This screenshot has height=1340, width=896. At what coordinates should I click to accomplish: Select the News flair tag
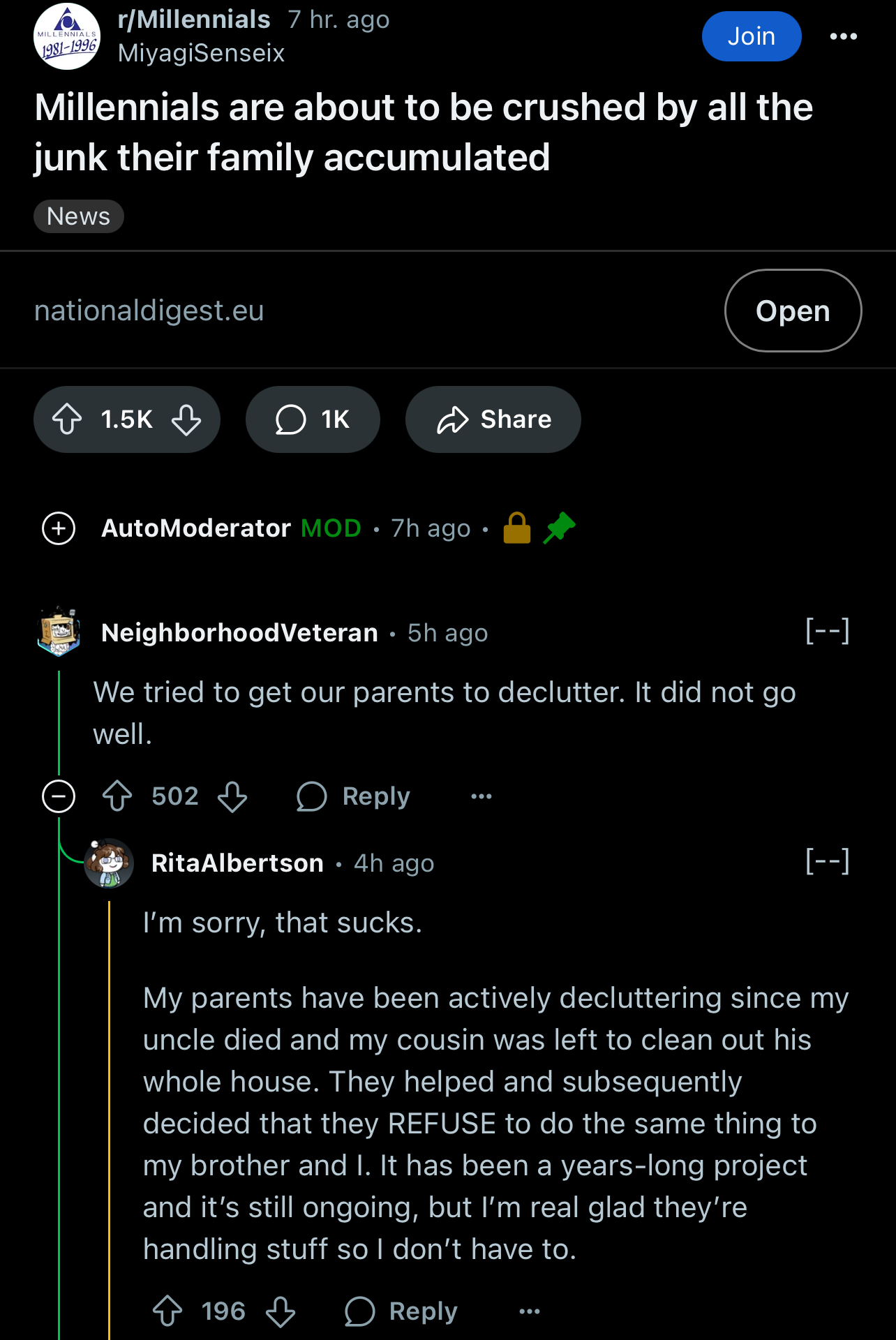pos(79,216)
